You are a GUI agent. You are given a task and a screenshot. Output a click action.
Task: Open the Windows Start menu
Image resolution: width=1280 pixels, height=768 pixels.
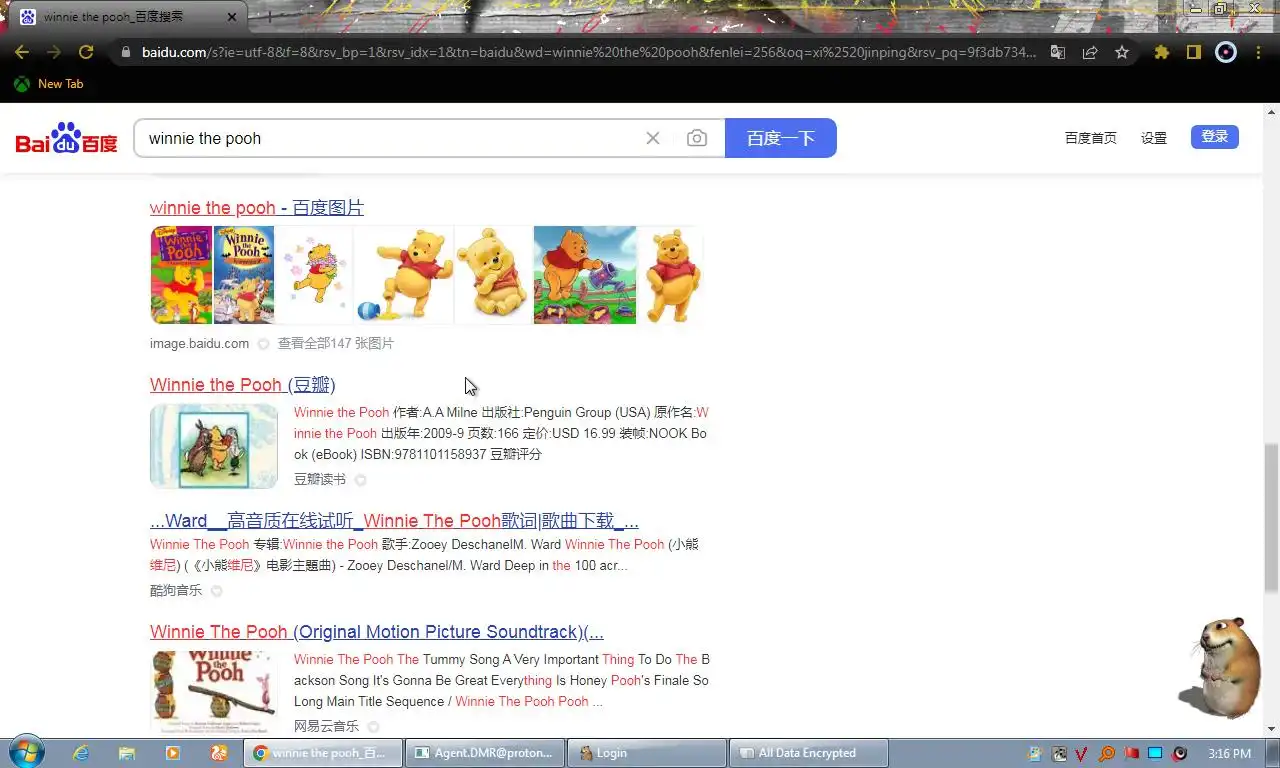[25, 753]
